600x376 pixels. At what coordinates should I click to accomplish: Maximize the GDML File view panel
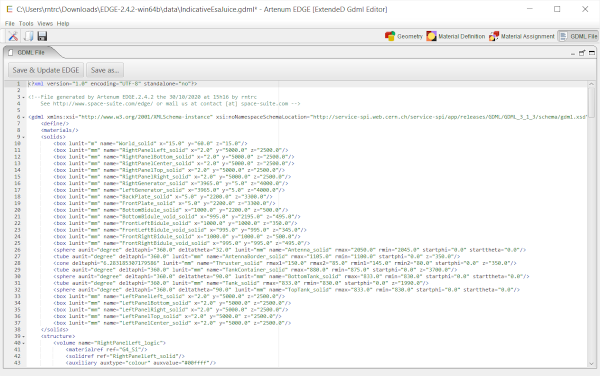pyautogui.click(x=592, y=53)
